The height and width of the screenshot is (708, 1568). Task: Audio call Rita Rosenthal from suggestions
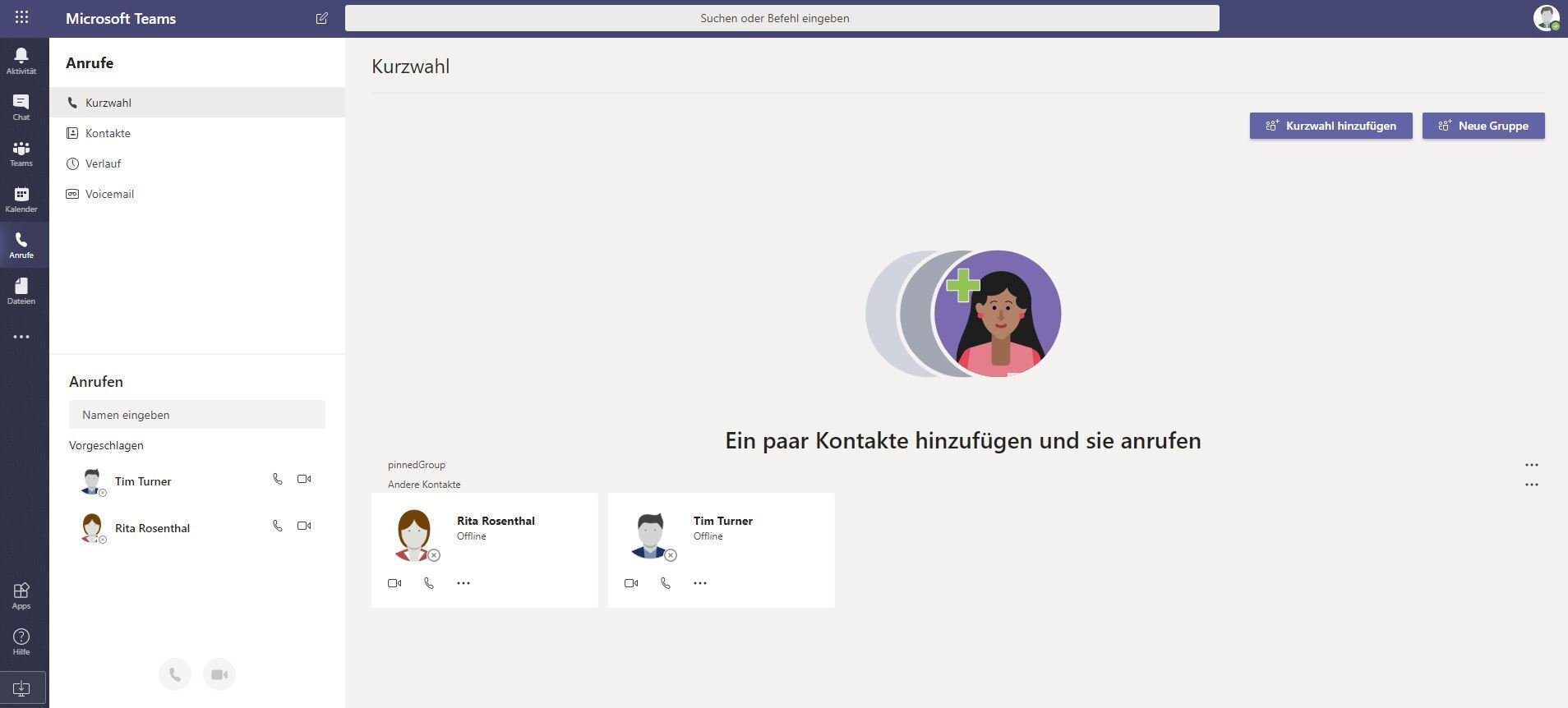(x=278, y=526)
